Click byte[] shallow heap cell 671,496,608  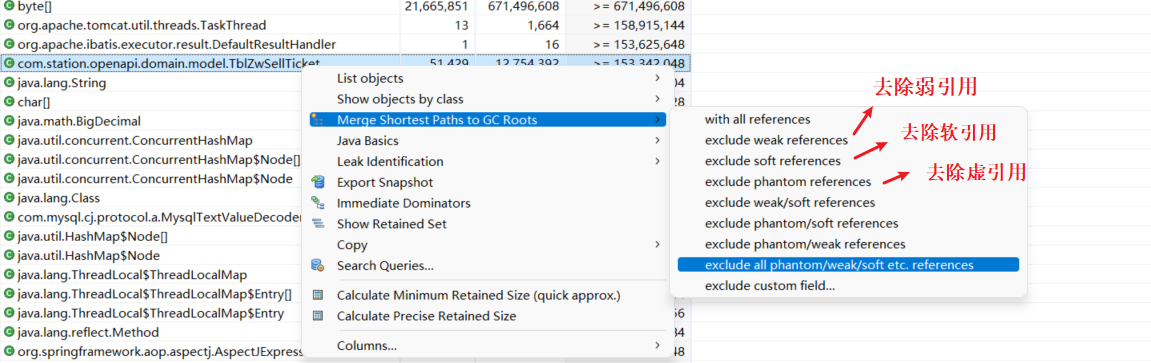click(x=522, y=6)
